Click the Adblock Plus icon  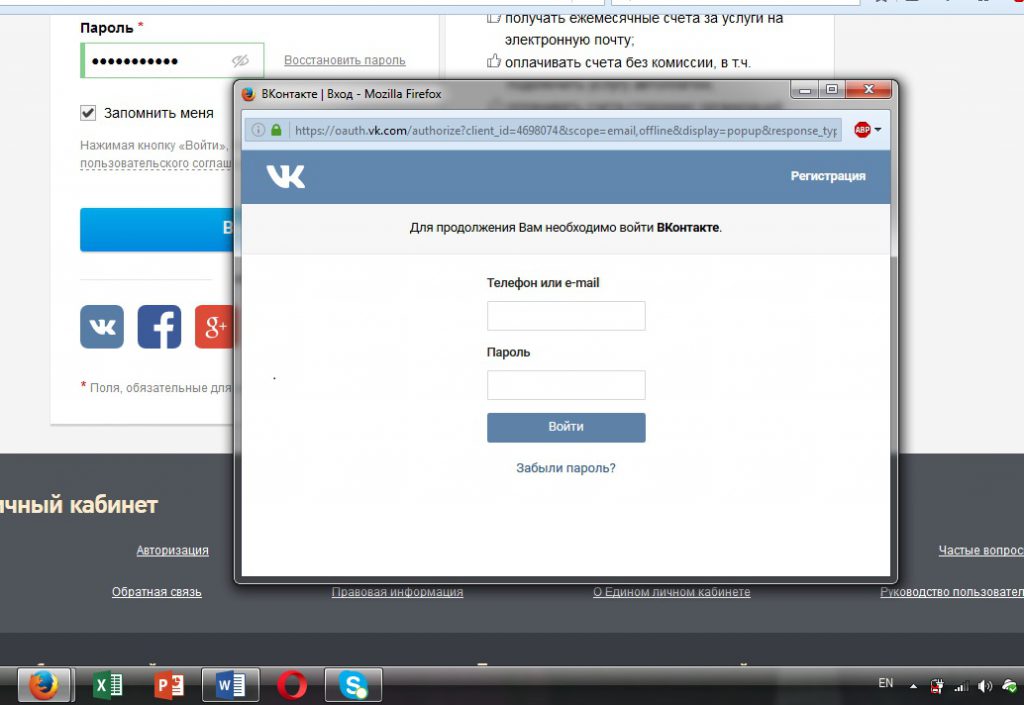861,130
